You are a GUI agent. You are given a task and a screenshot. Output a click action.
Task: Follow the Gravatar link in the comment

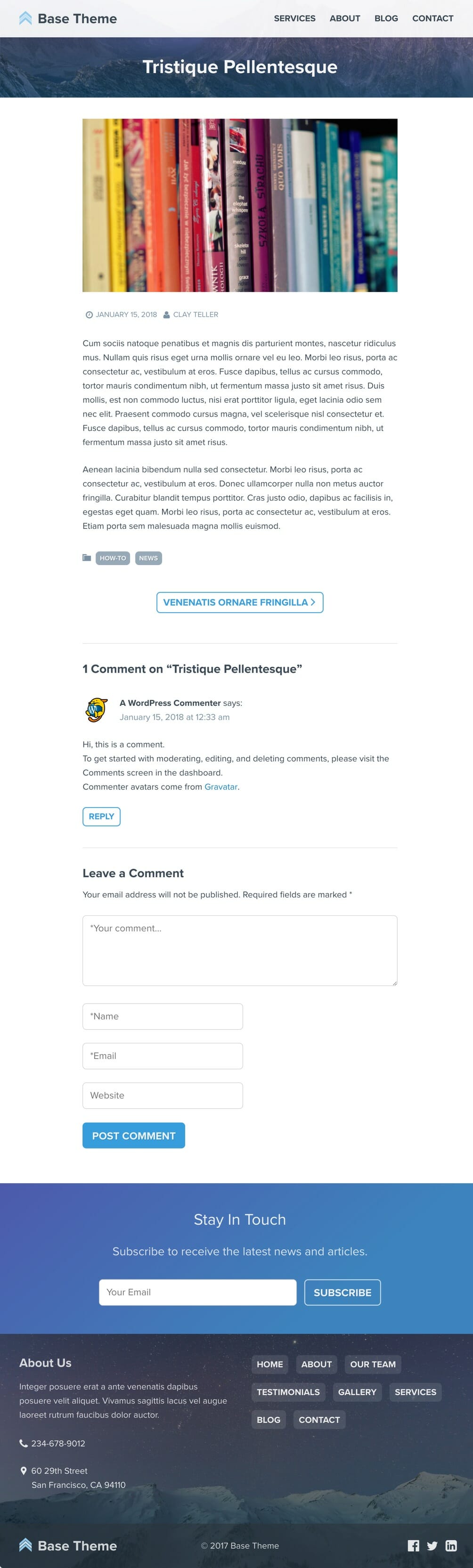click(x=220, y=787)
